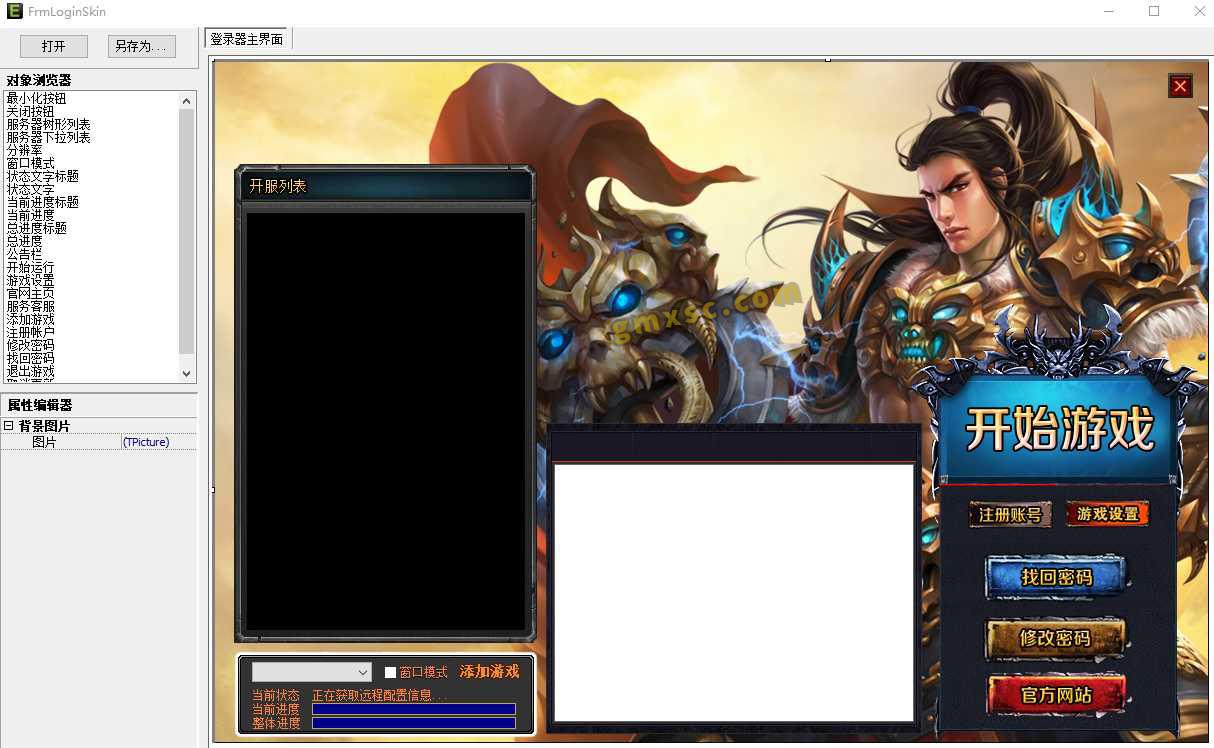Click the FrmLoginSkin app icon in title bar
The width and height of the screenshot is (1214, 748).
pyautogui.click(x=13, y=12)
